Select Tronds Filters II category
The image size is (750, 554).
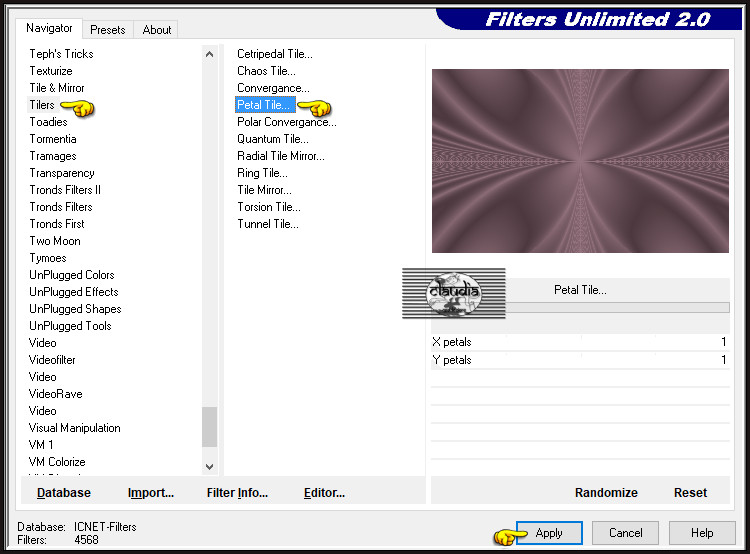(65, 190)
